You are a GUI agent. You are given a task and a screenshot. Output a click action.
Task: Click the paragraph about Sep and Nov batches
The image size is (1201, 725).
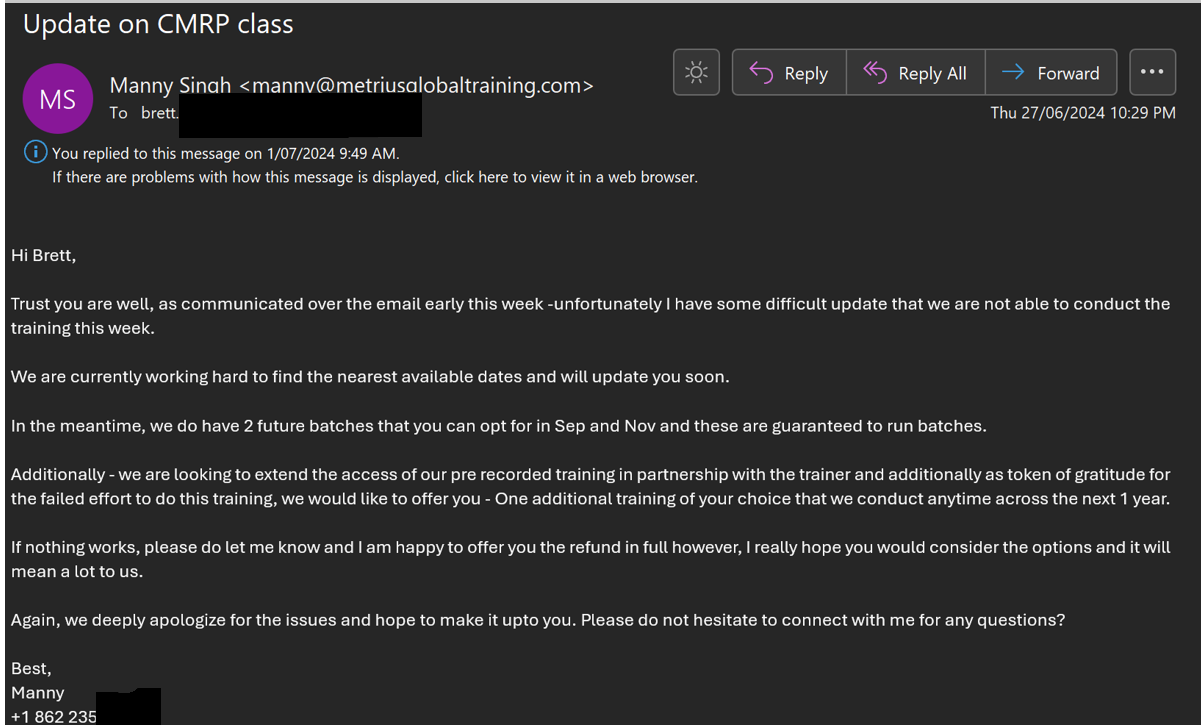[498, 426]
